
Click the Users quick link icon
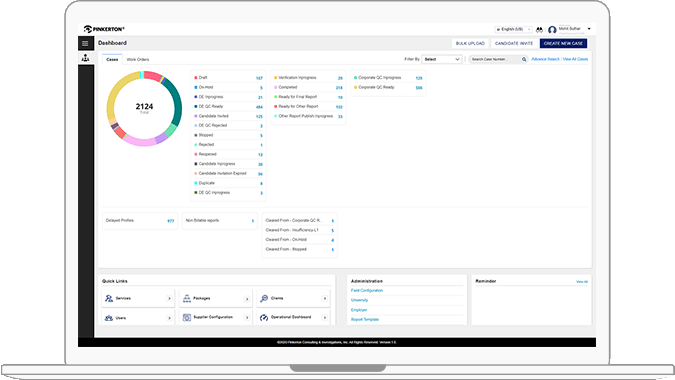click(109, 318)
